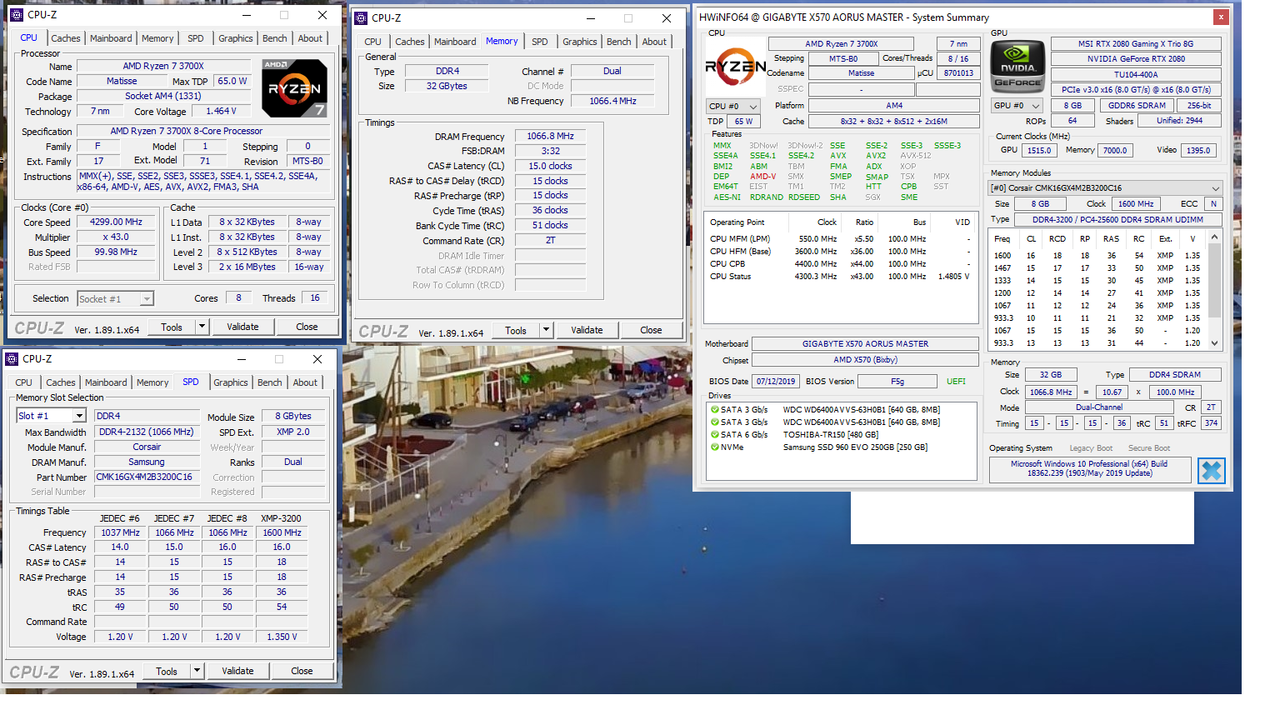This screenshot has width=1280, height=720.
Task: Click the blue X close icon in HWiNFO
Action: pos(1211,470)
